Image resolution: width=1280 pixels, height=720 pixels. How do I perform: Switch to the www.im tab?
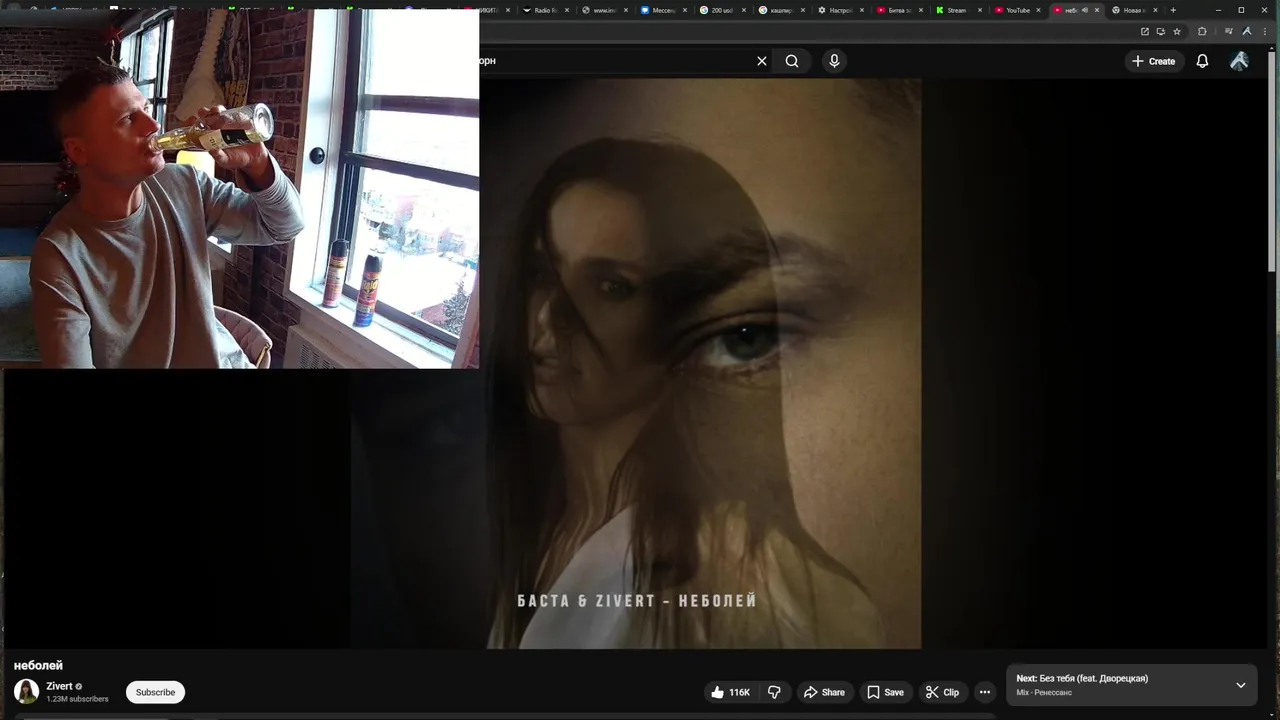(604, 10)
